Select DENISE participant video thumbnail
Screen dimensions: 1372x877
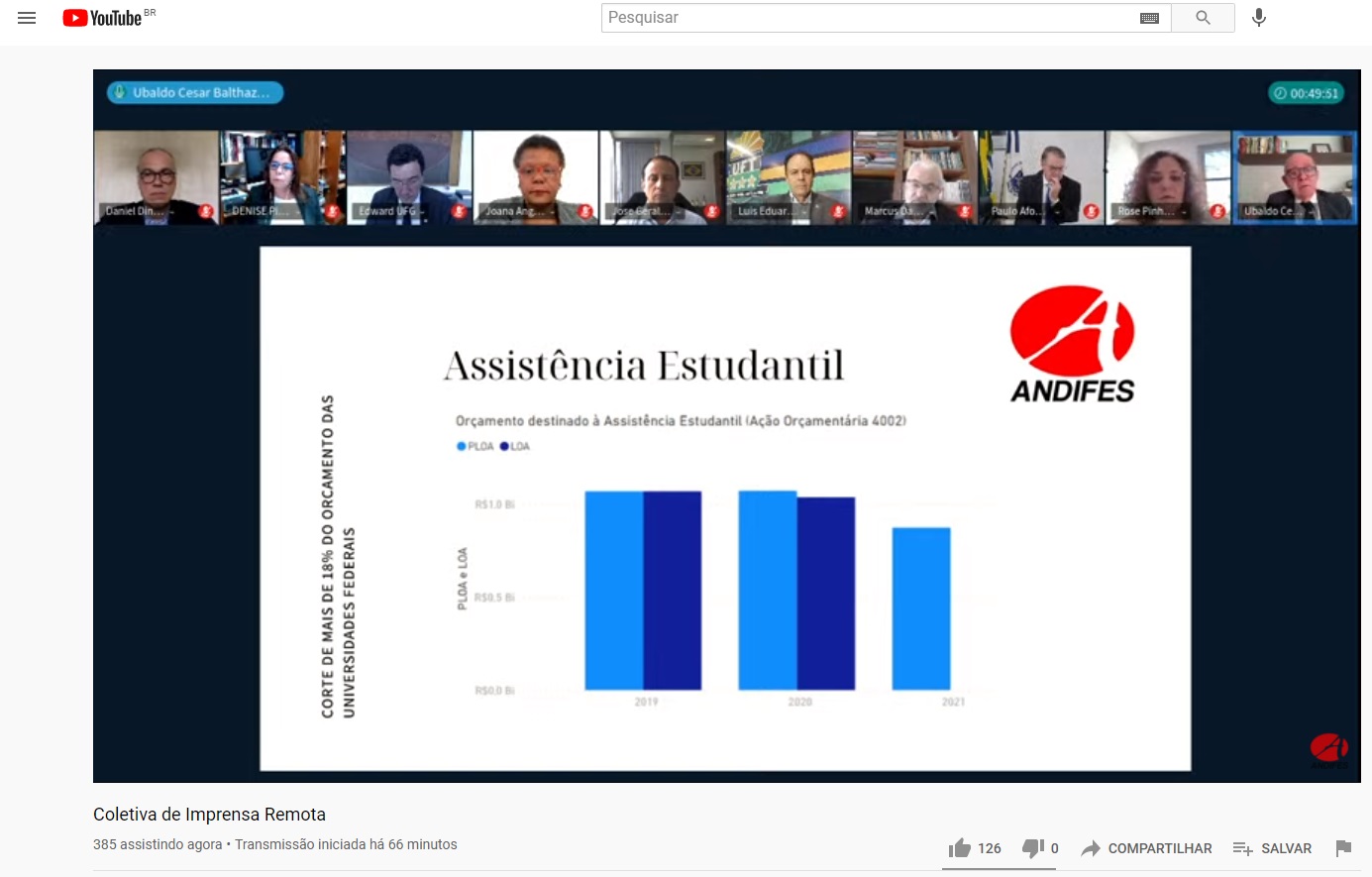pyautogui.click(x=282, y=177)
